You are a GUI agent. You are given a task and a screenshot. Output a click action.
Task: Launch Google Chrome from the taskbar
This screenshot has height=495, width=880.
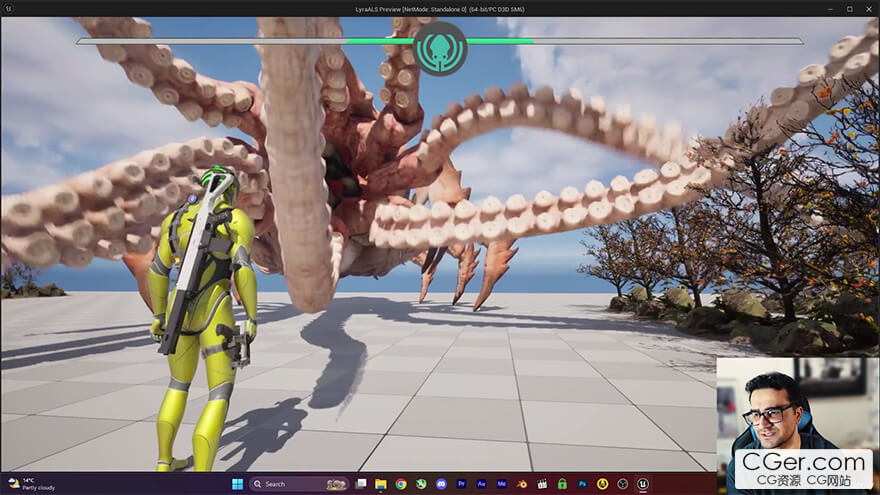401,484
